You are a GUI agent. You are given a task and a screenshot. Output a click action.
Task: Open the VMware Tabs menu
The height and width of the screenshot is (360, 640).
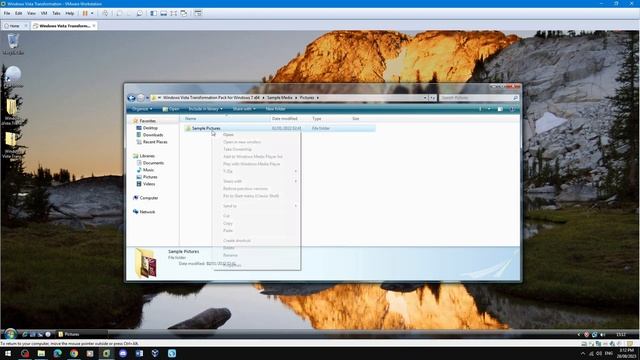pos(56,13)
